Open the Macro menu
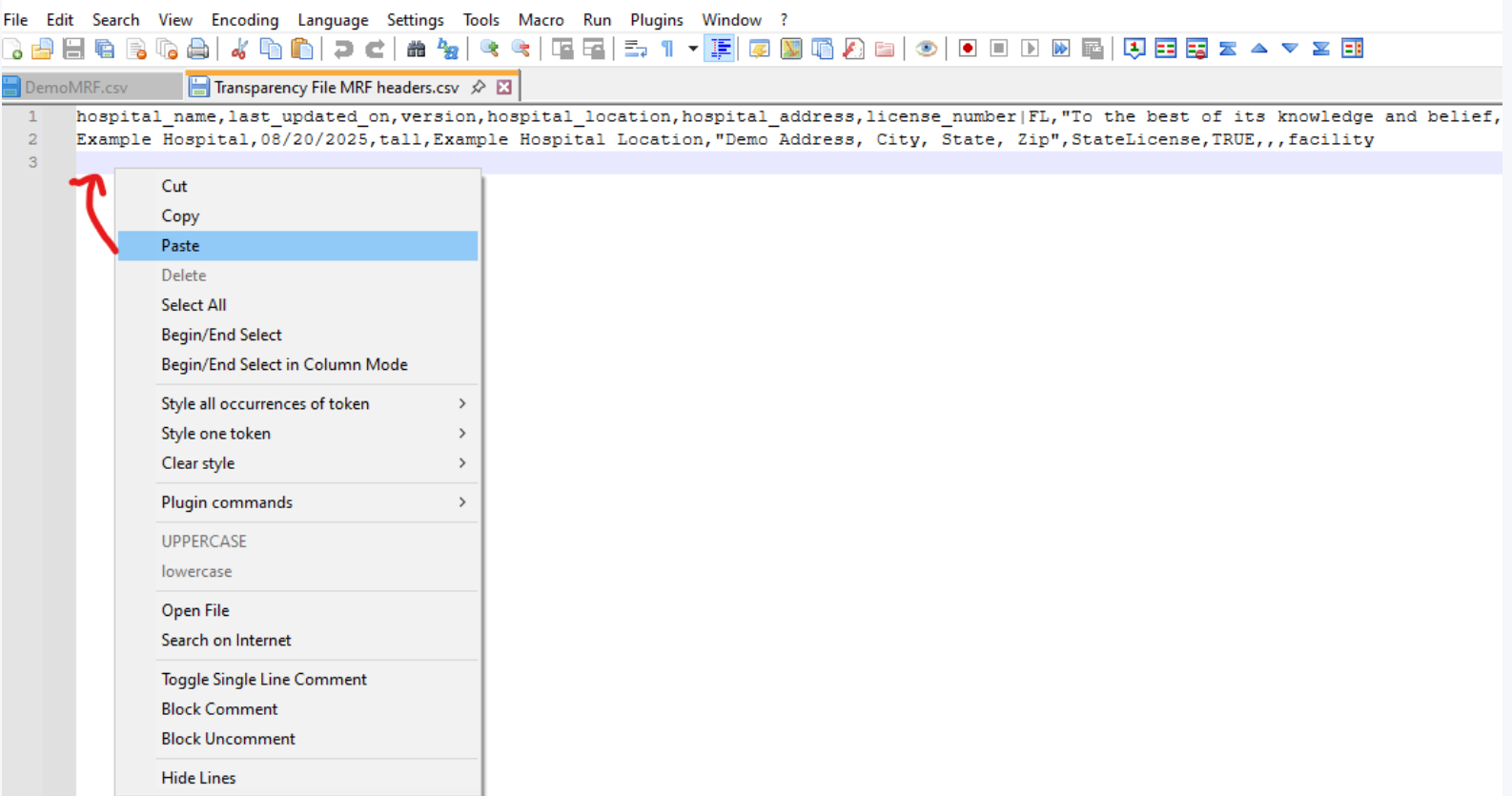 pyautogui.click(x=541, y=19)
